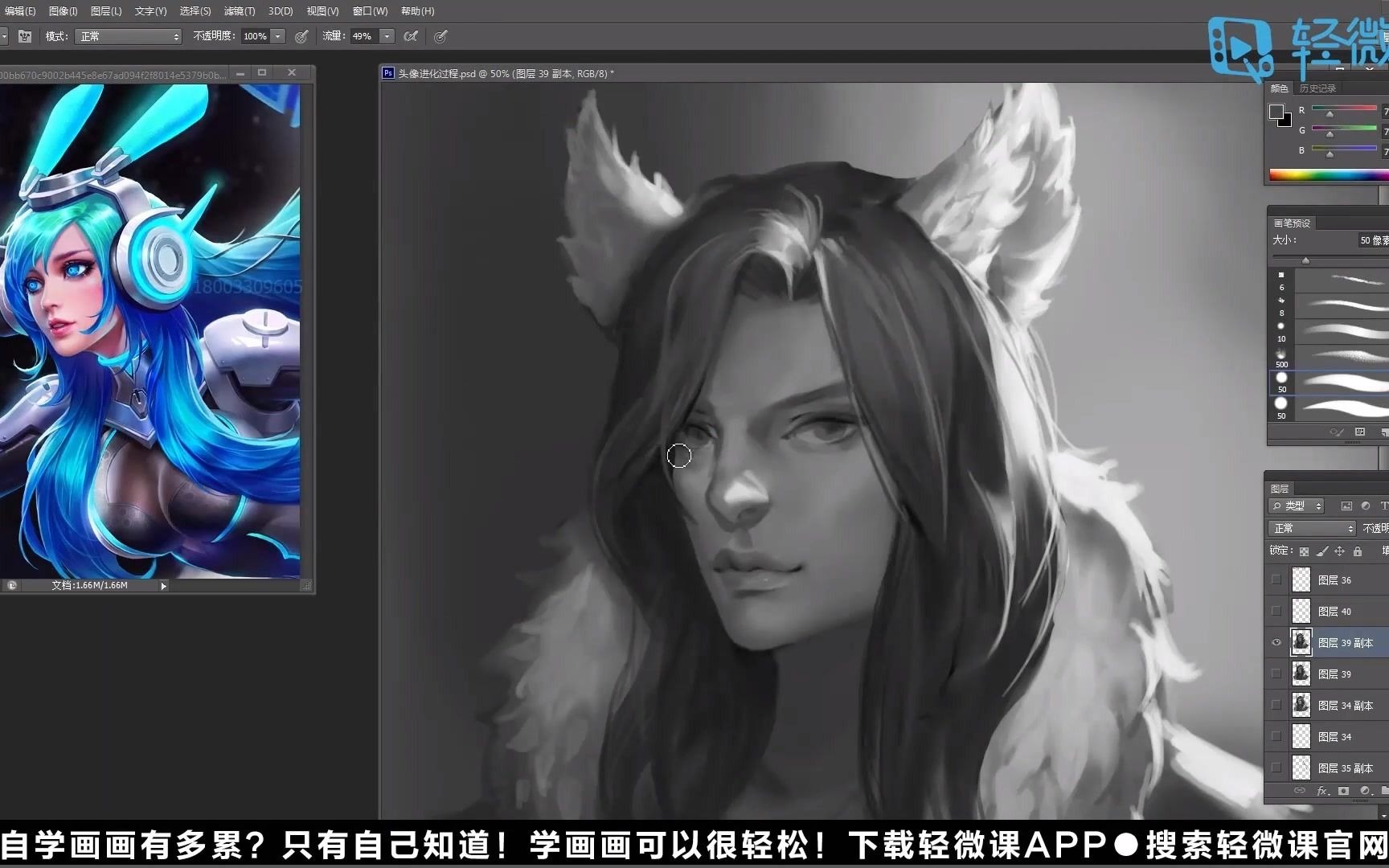Viewport: 1389px width, 868px height.
Task: Open the 滤镜(T) menu
Action: coord(240,11)
